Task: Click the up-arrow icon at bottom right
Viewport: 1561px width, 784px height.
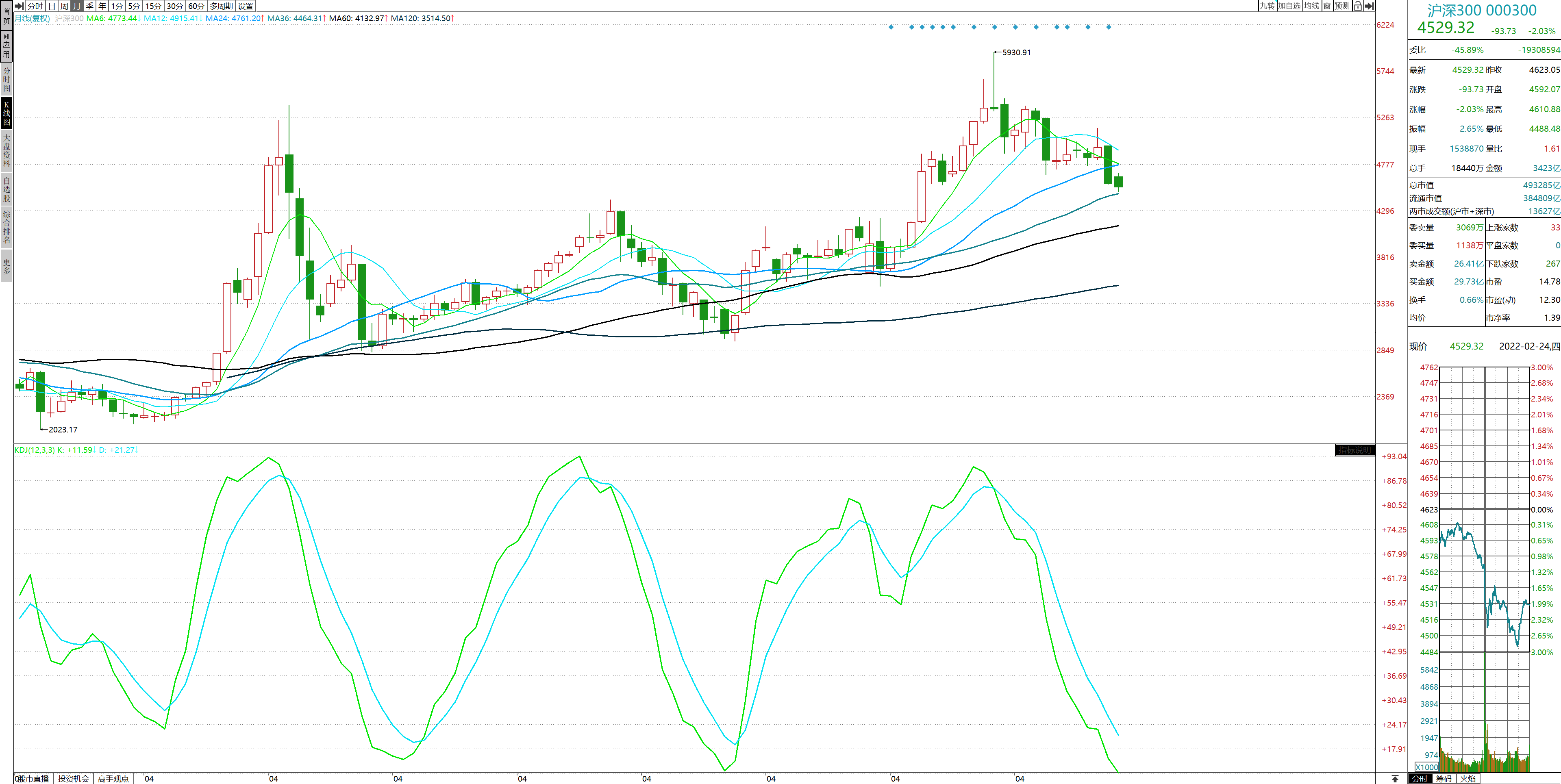Action: click(x=1395, y=779)
